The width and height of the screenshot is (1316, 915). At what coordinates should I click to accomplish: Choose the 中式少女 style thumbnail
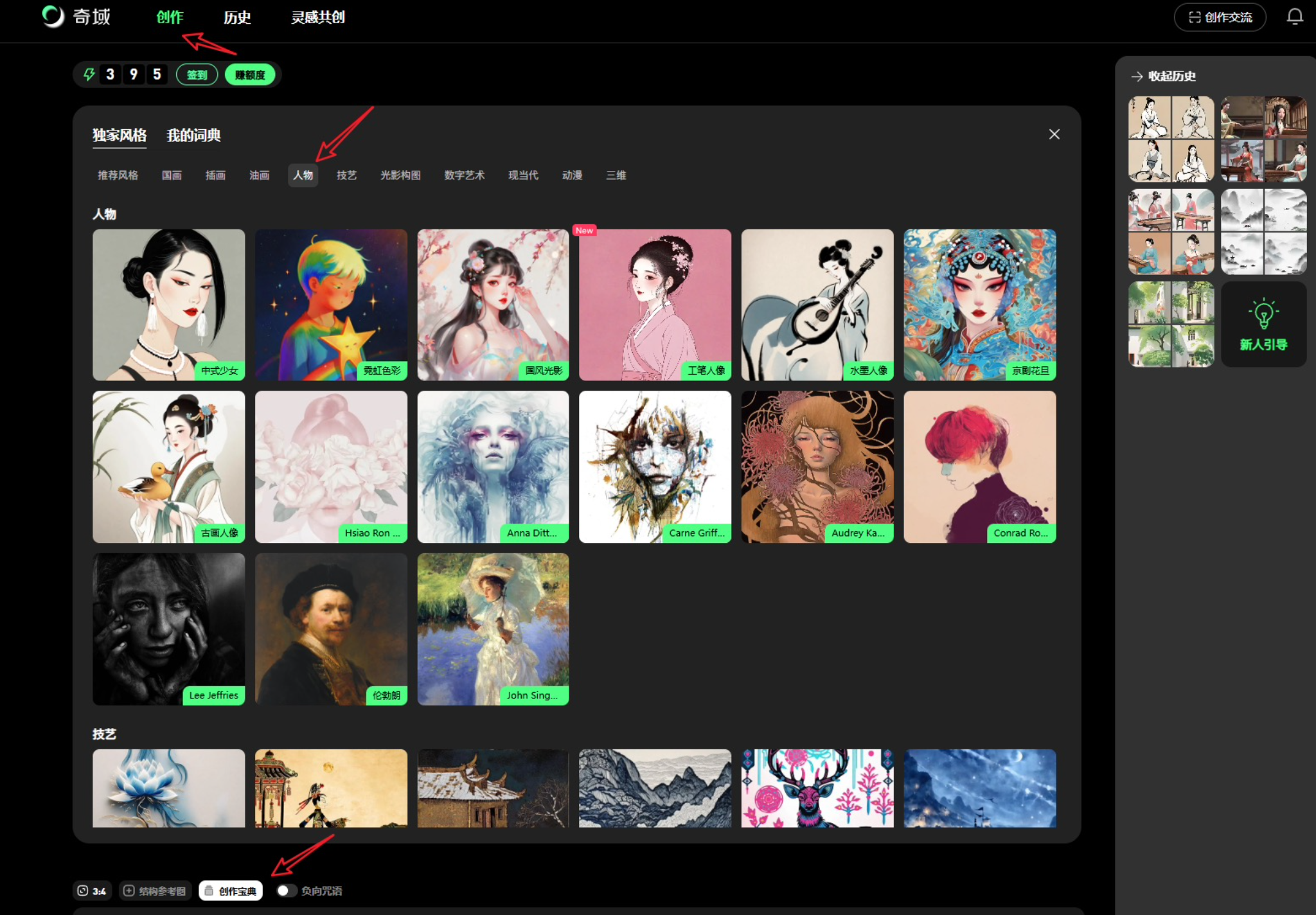pyautogui.click(x=168, y=305)
